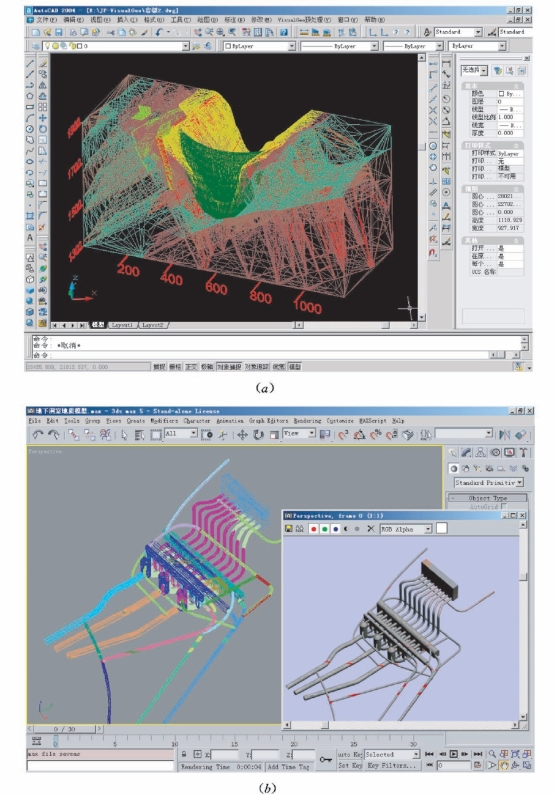Switch to the Layout1 tab in AutoCAD
Screen dimensions: 557x795
tap(122, 325)
